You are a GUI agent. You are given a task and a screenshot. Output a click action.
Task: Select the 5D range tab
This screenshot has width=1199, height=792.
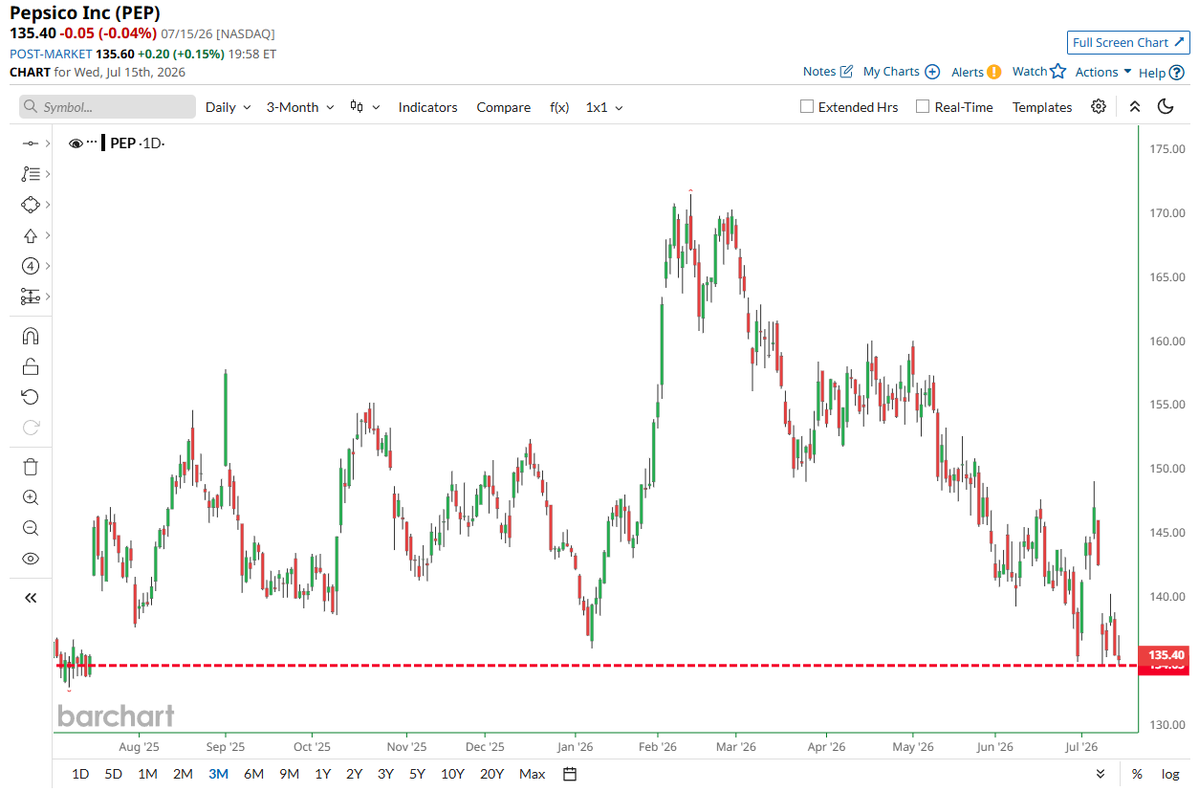tap(113, 774)
